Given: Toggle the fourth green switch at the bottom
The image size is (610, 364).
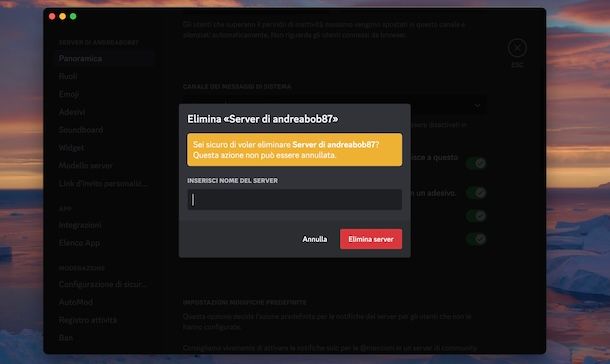Looking at the screenshot, I should point(476,239).
